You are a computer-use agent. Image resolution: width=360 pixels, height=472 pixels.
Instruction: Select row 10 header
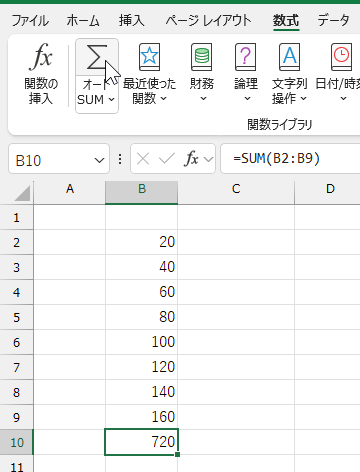(16, 442)
